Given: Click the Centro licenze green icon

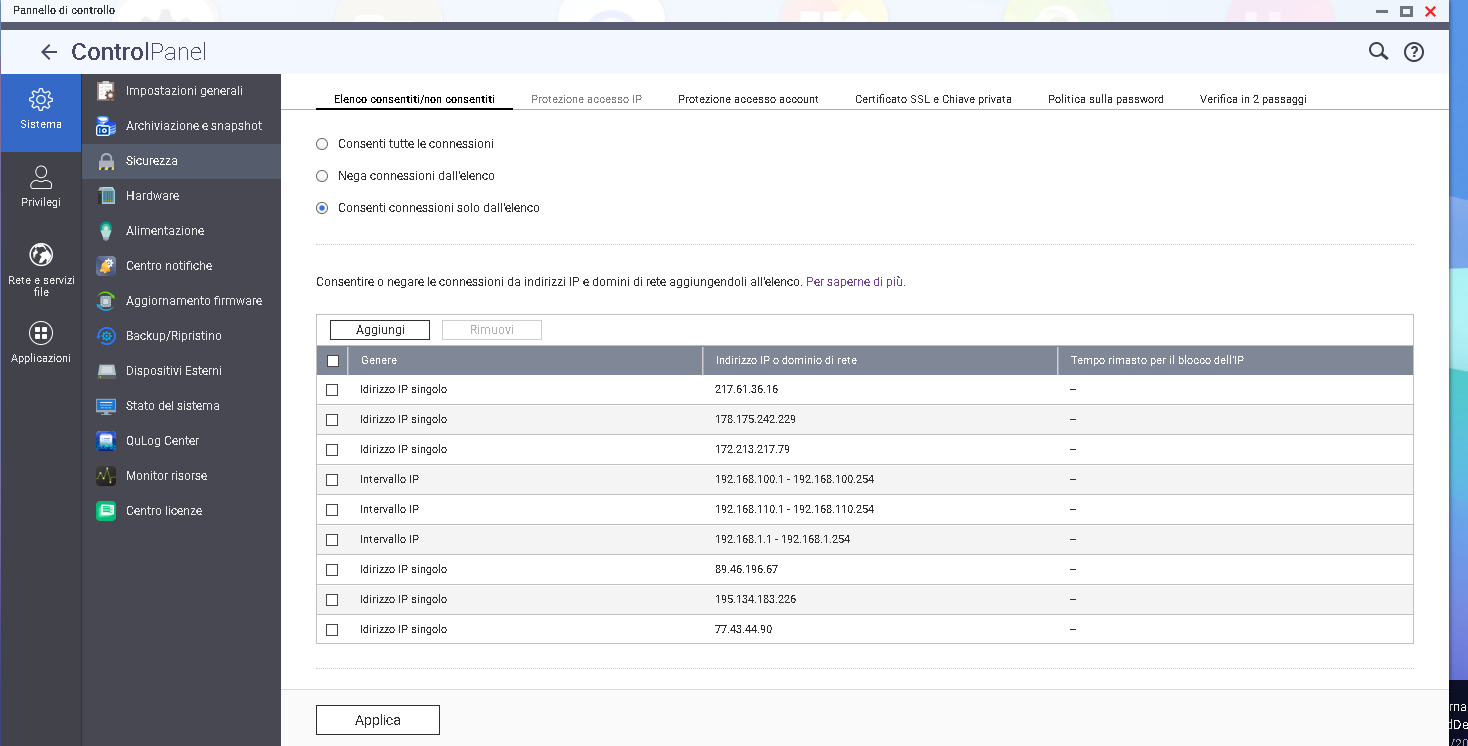Looking at the screenshot, I should coord(106,511).
